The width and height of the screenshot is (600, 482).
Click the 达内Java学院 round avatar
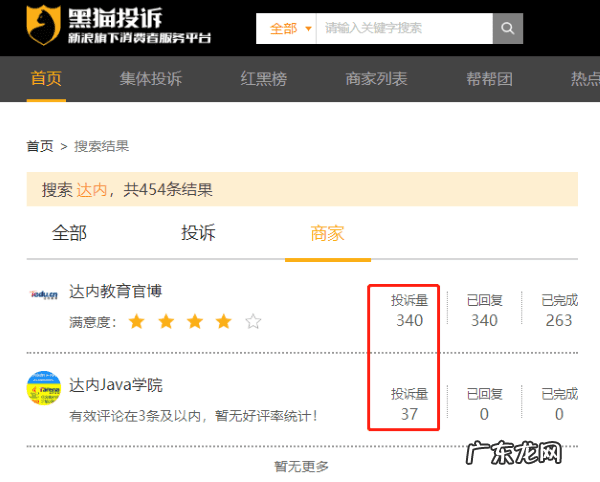click(x=44, y=388)
